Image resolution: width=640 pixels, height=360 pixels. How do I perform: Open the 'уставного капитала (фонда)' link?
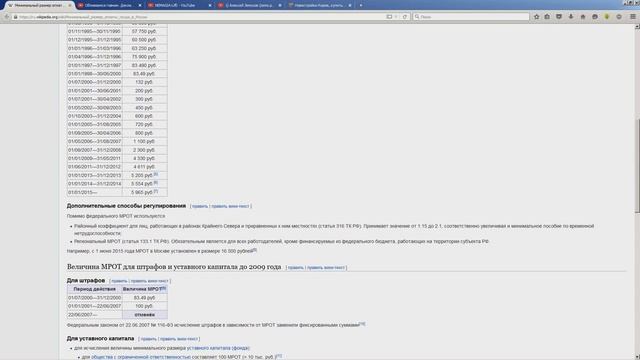(218, 348)
